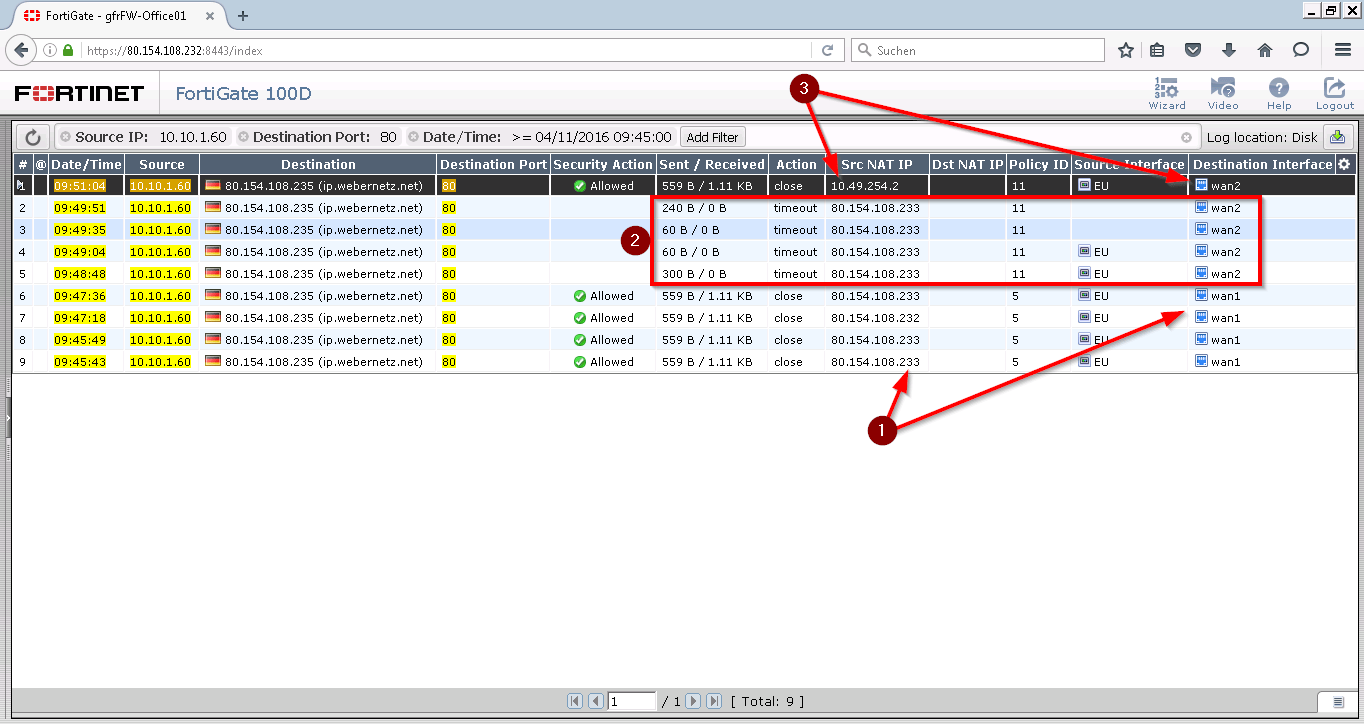Click the Video tutorials icon
Image resolution: width=1364 pixels, height=724 pixels.
coord(1222,93)
